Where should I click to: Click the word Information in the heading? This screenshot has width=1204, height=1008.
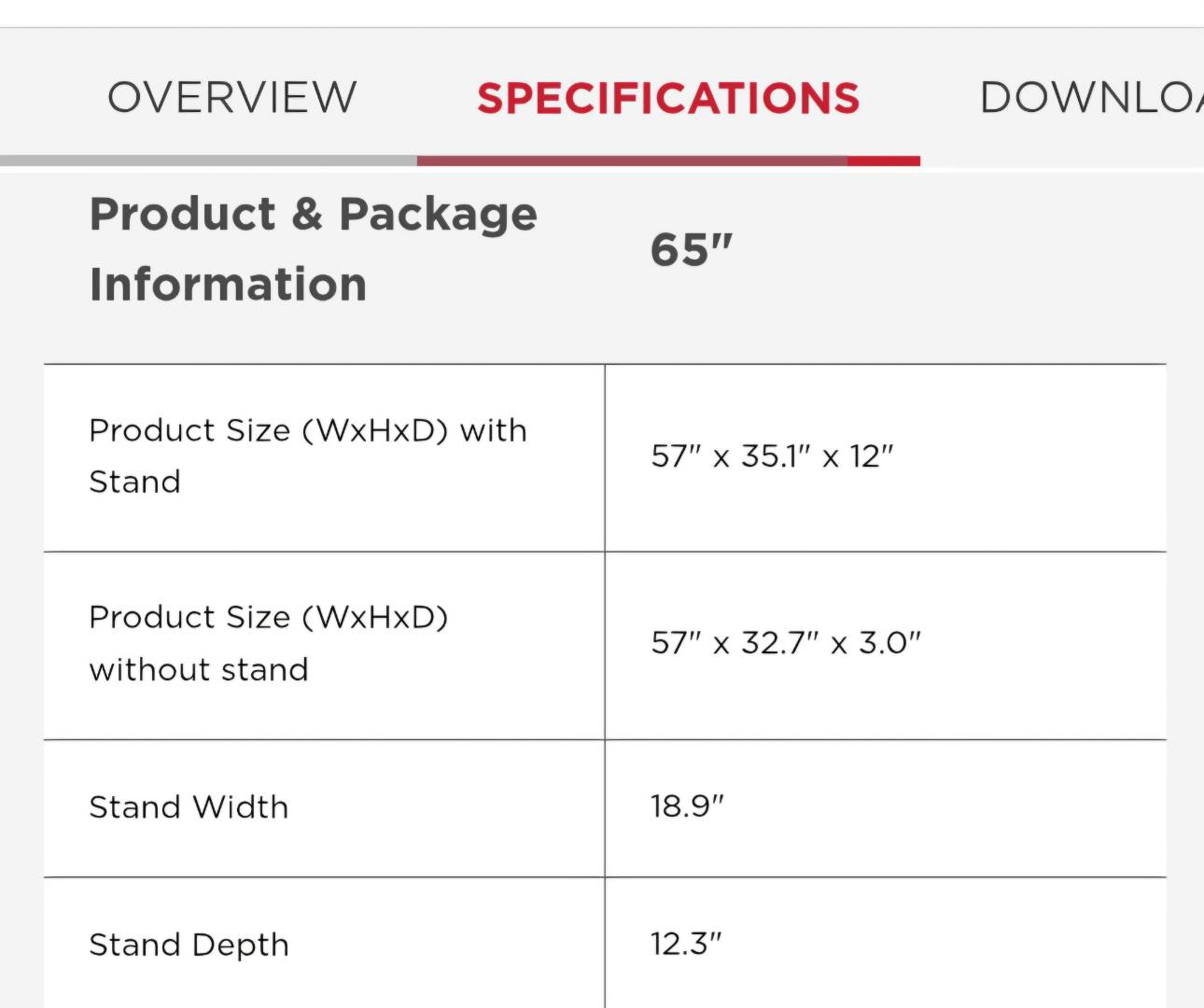(x=228, y=284)
